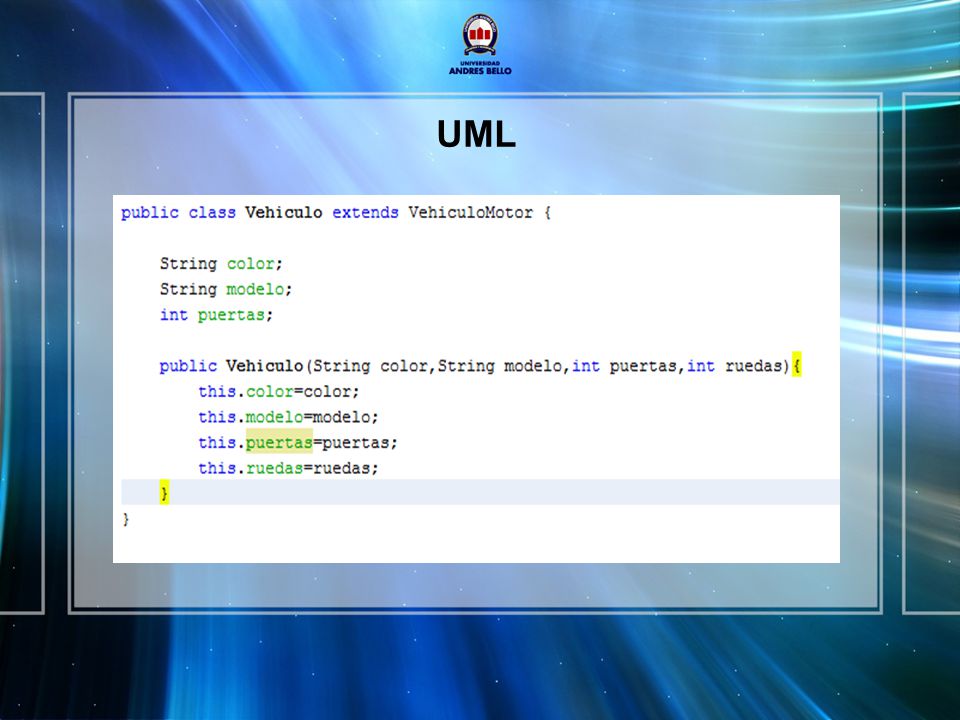The height and width of the screenshot is (720, 960).
Task: Click the Vehiculo constructor signature line
Action: (x=480, y=366)
